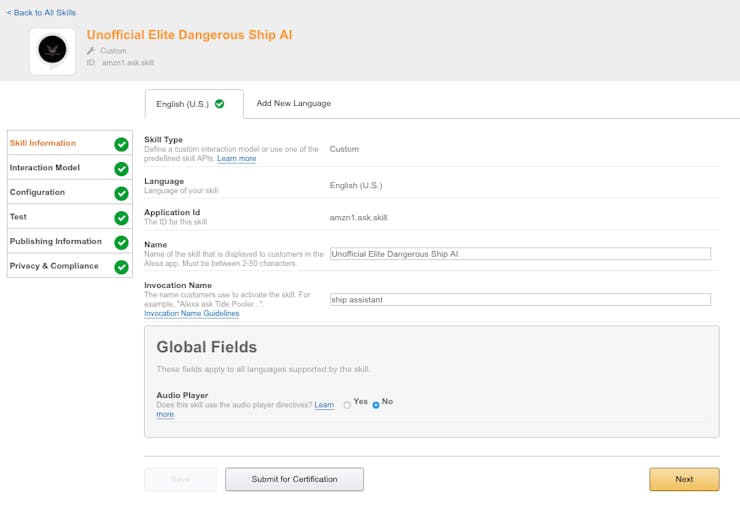Click the Global Fields heading
Image resolution: width=740 pixels, height=515 pixels.
pyautogui.click(x=207, y=347)
